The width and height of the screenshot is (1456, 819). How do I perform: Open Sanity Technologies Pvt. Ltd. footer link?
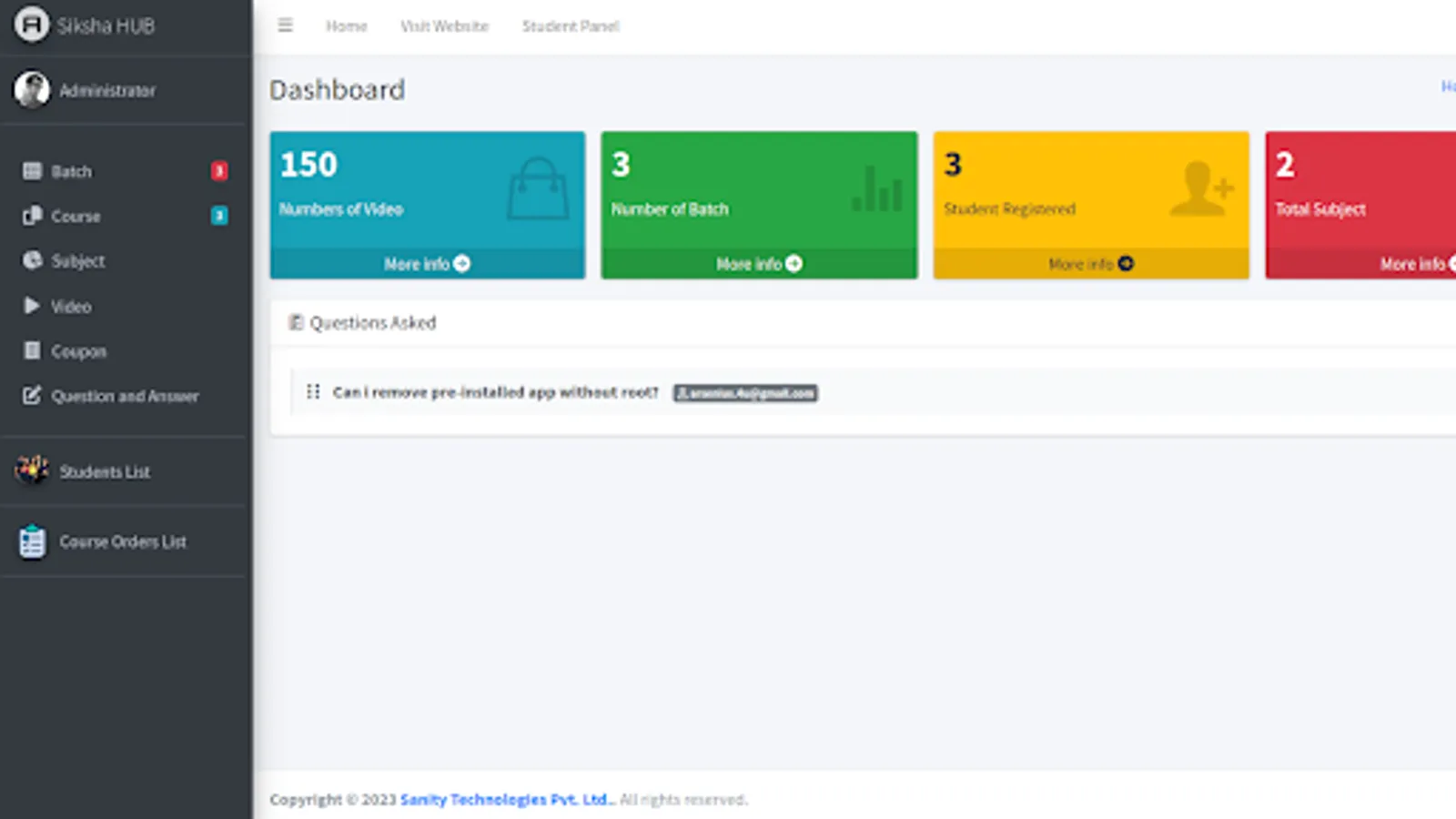click(507, 799)
